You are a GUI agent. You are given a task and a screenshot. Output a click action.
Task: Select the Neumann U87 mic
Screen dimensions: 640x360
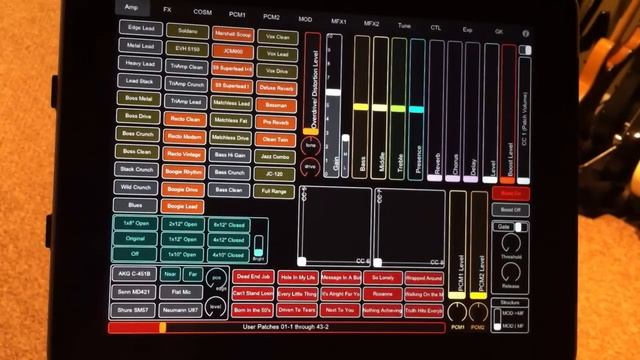[x=180, y=310]
